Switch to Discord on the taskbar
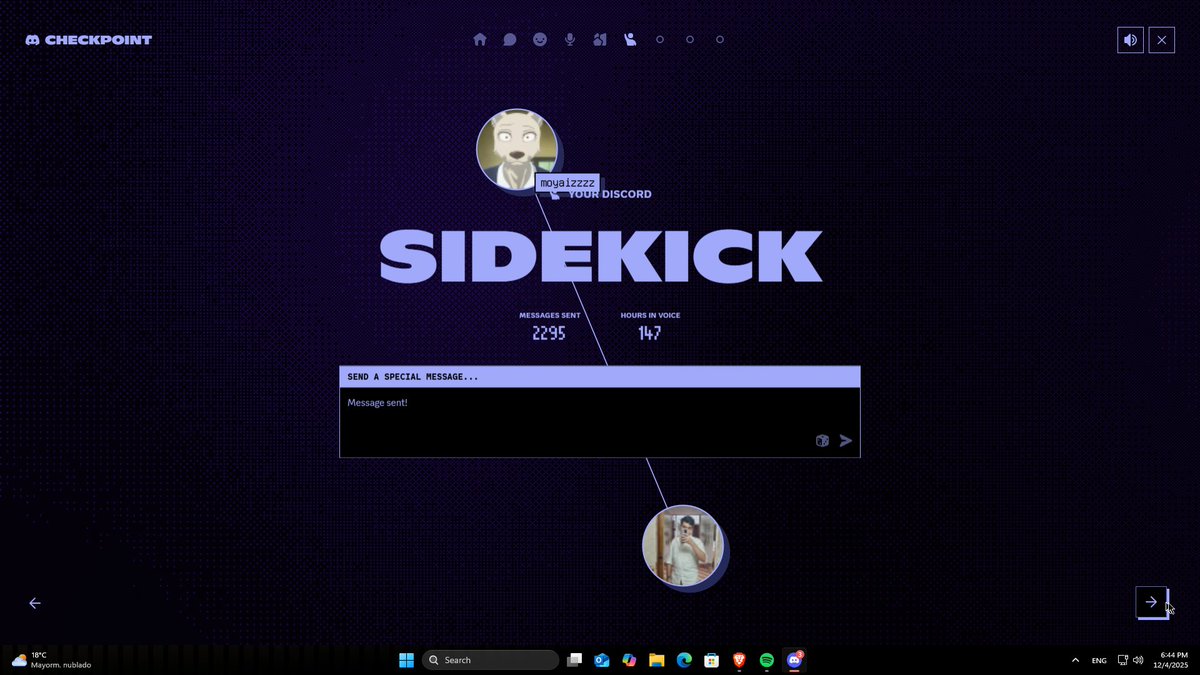 coord(795,660)
